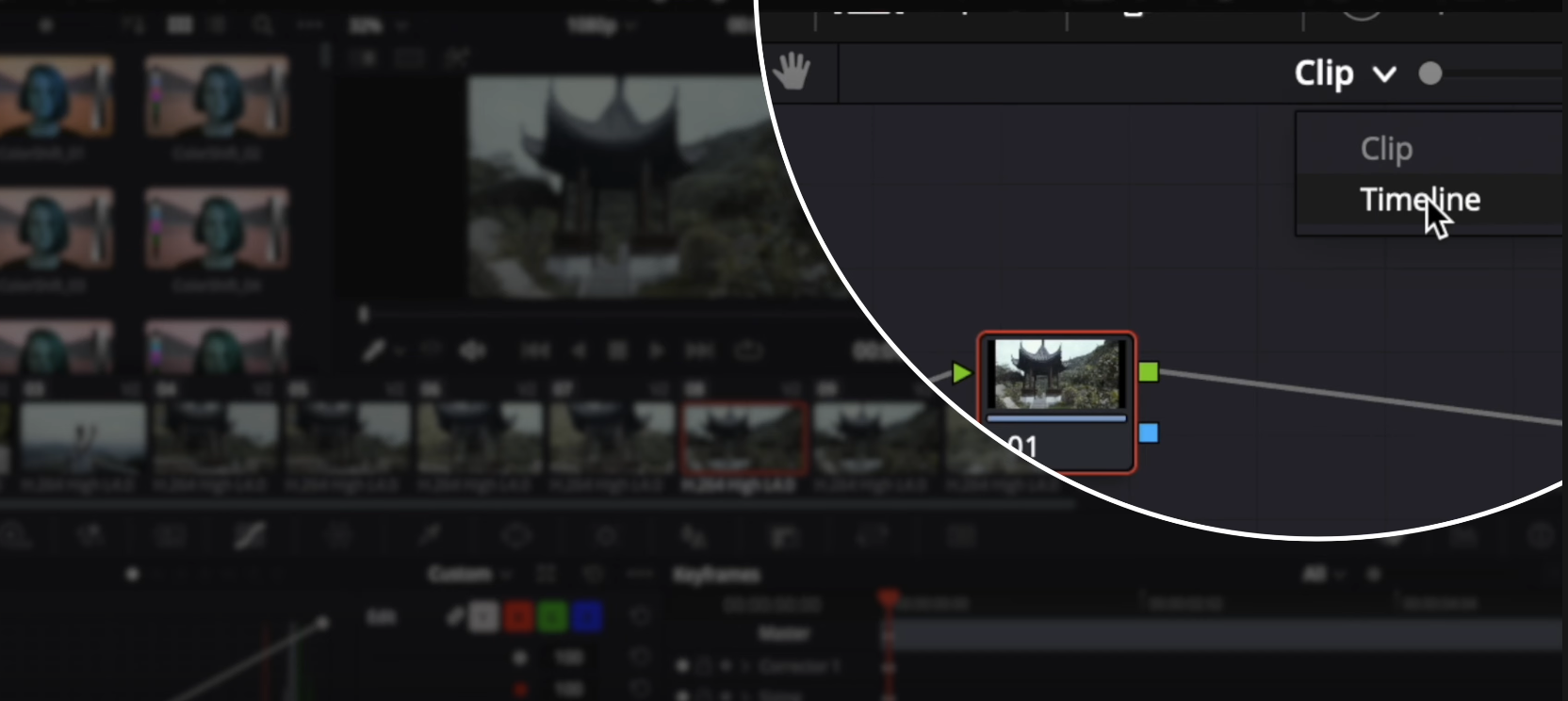Open the Power Window palette

pyautogui.click(x=516, y=536)
